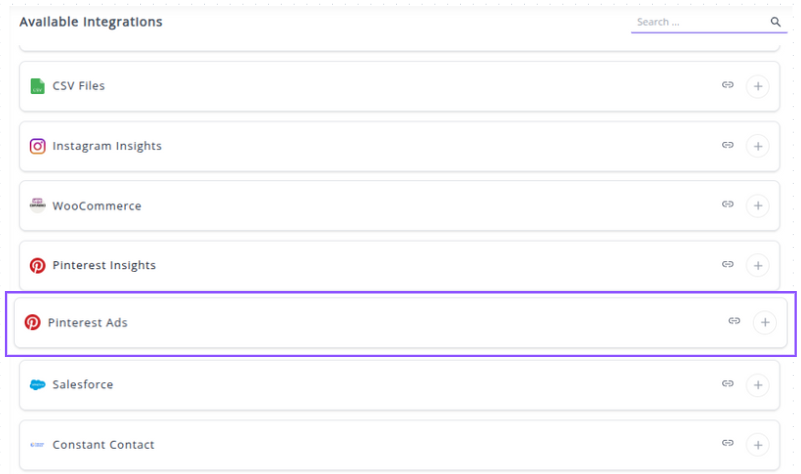Screen dimensions: 801x474
Task: Add the Pinterest Insights integration
Action: (x=758, y=266)
